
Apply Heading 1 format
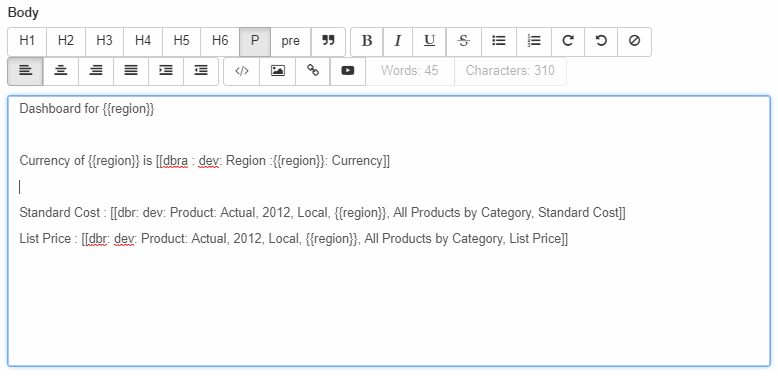pyautogui.click(x=27, y=42)
